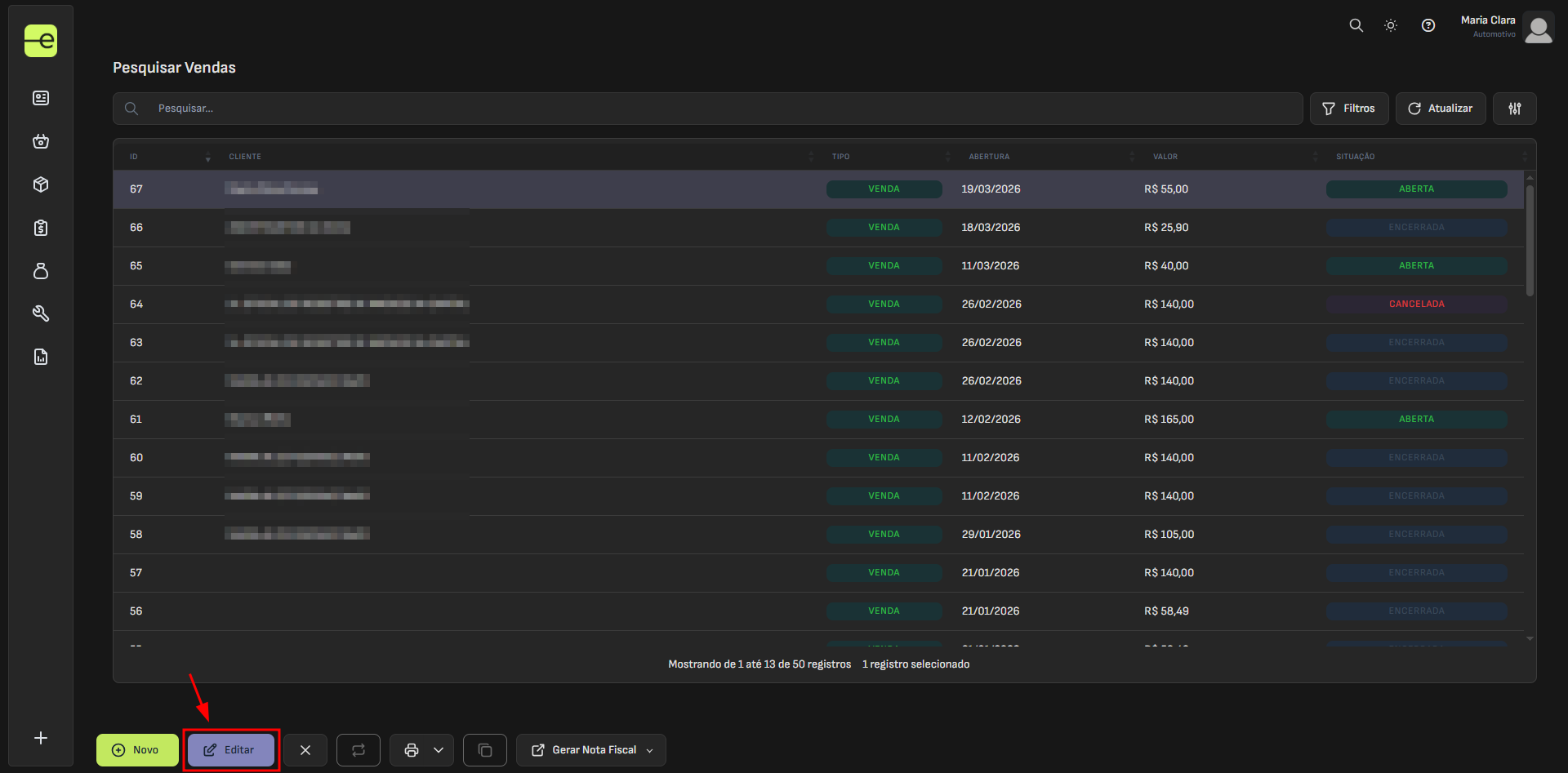Click the plus icon at sidebar bottom
Image resolution: width=1568 pixels, height=773 pixels.
coord(41,738)
